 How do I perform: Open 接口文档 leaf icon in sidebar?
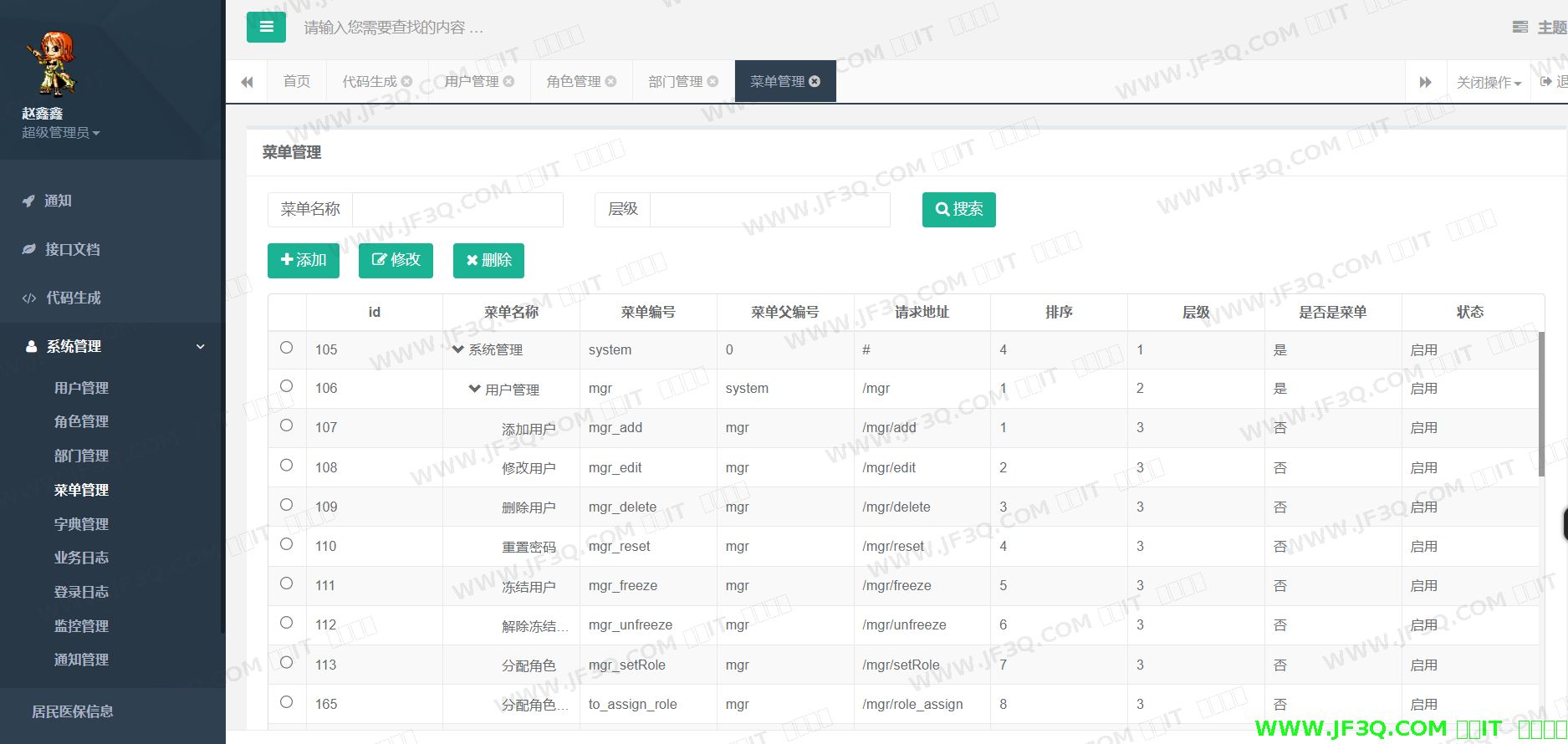click(28, 249)
